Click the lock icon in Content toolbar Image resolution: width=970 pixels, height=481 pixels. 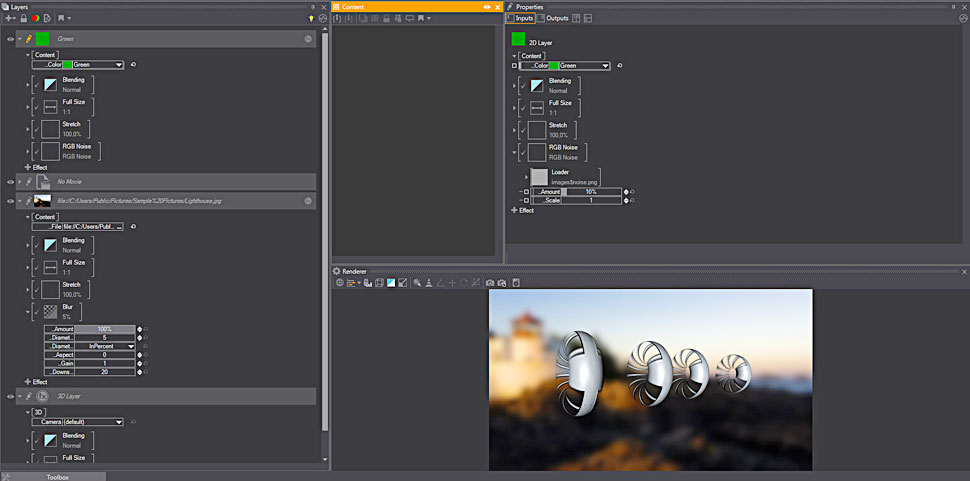[385, 18]
